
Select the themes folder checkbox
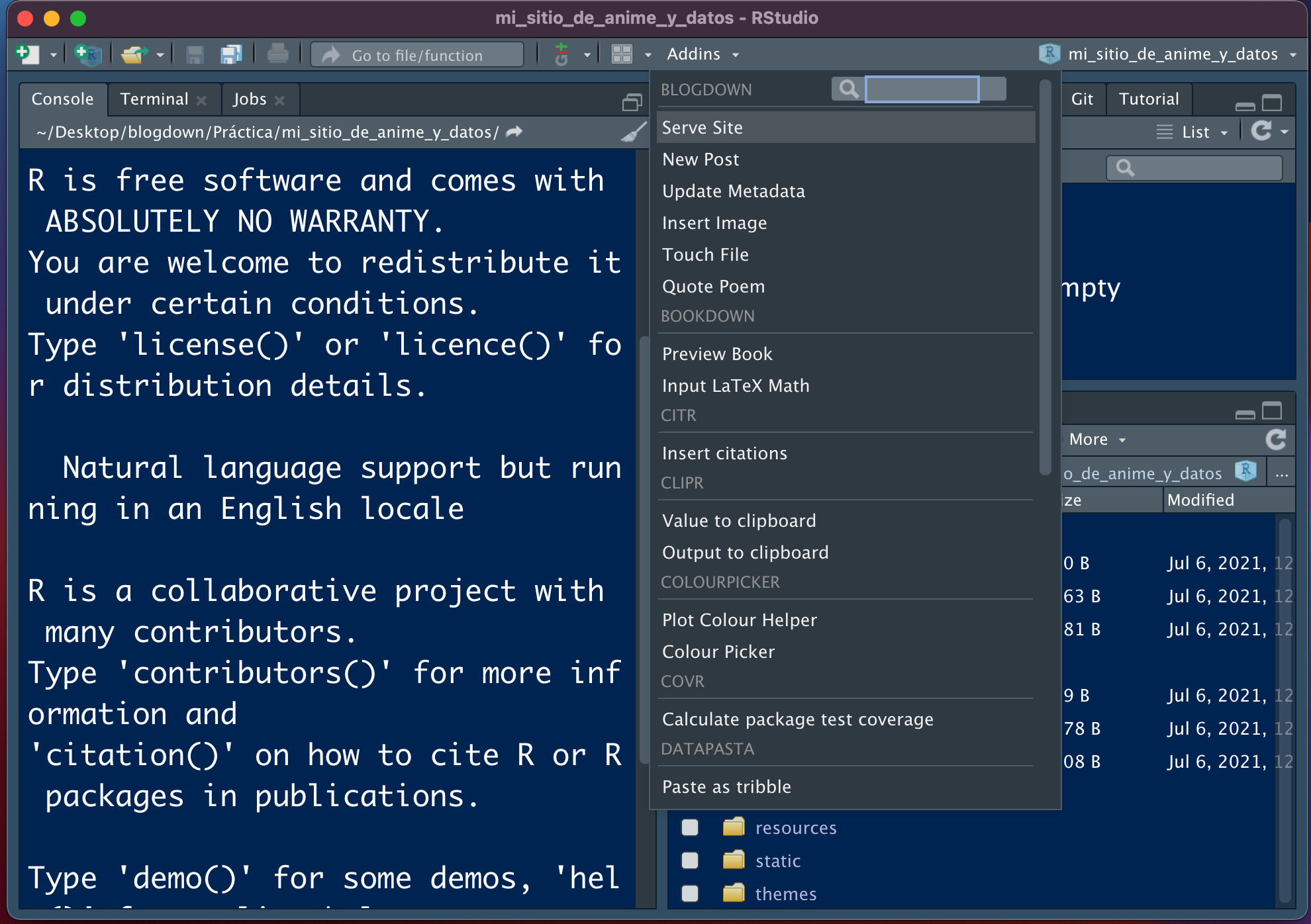click(690, 894)
